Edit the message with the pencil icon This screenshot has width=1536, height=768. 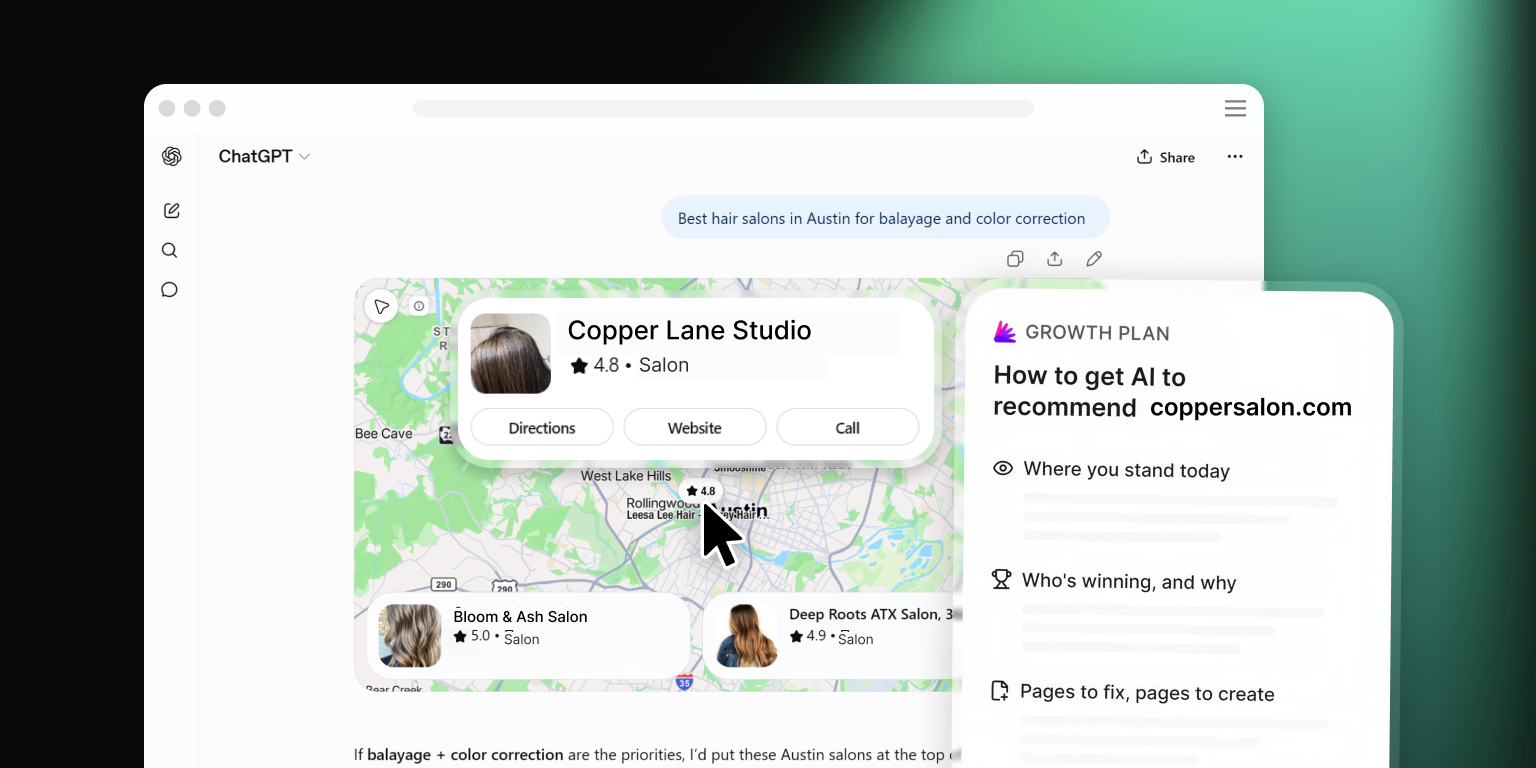point(1094,259)
